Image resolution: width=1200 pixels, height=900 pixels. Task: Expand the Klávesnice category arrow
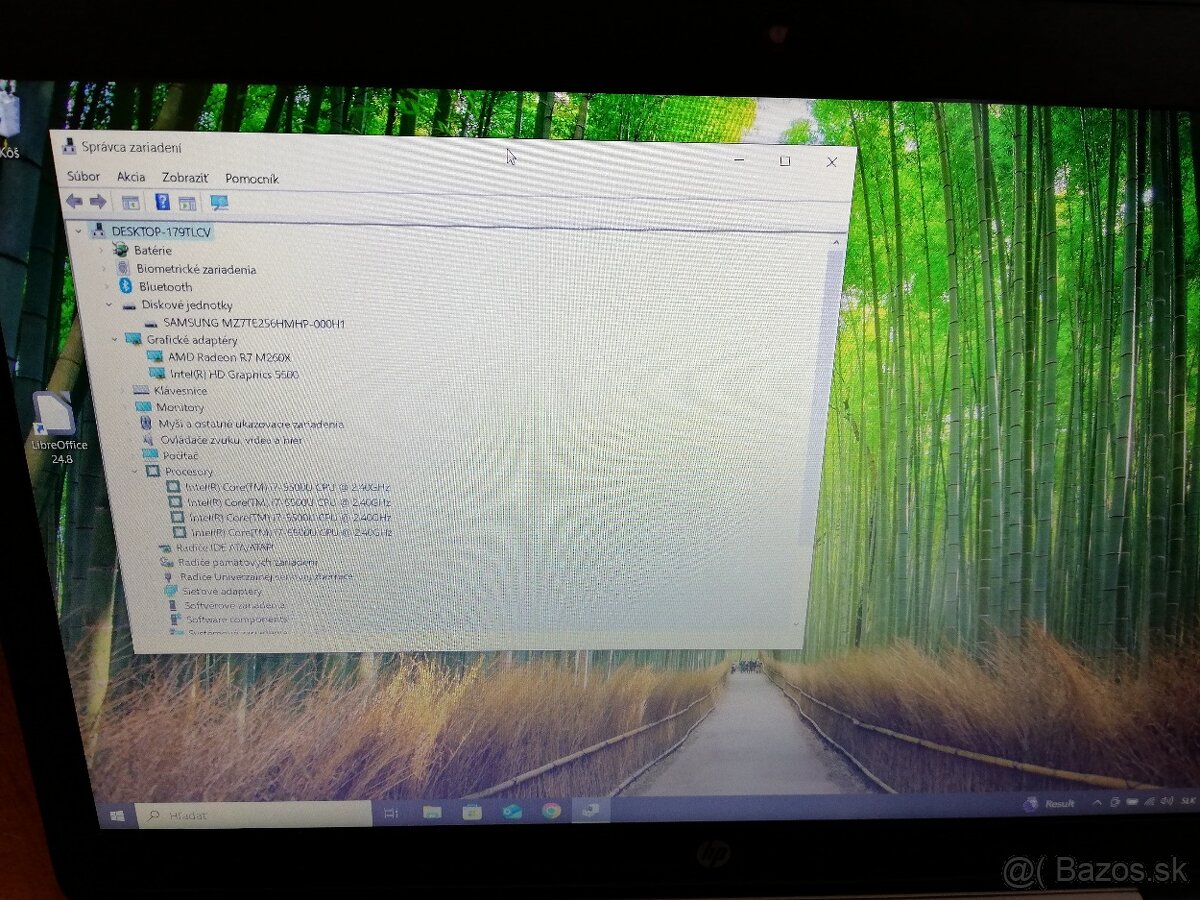point(122,390)
